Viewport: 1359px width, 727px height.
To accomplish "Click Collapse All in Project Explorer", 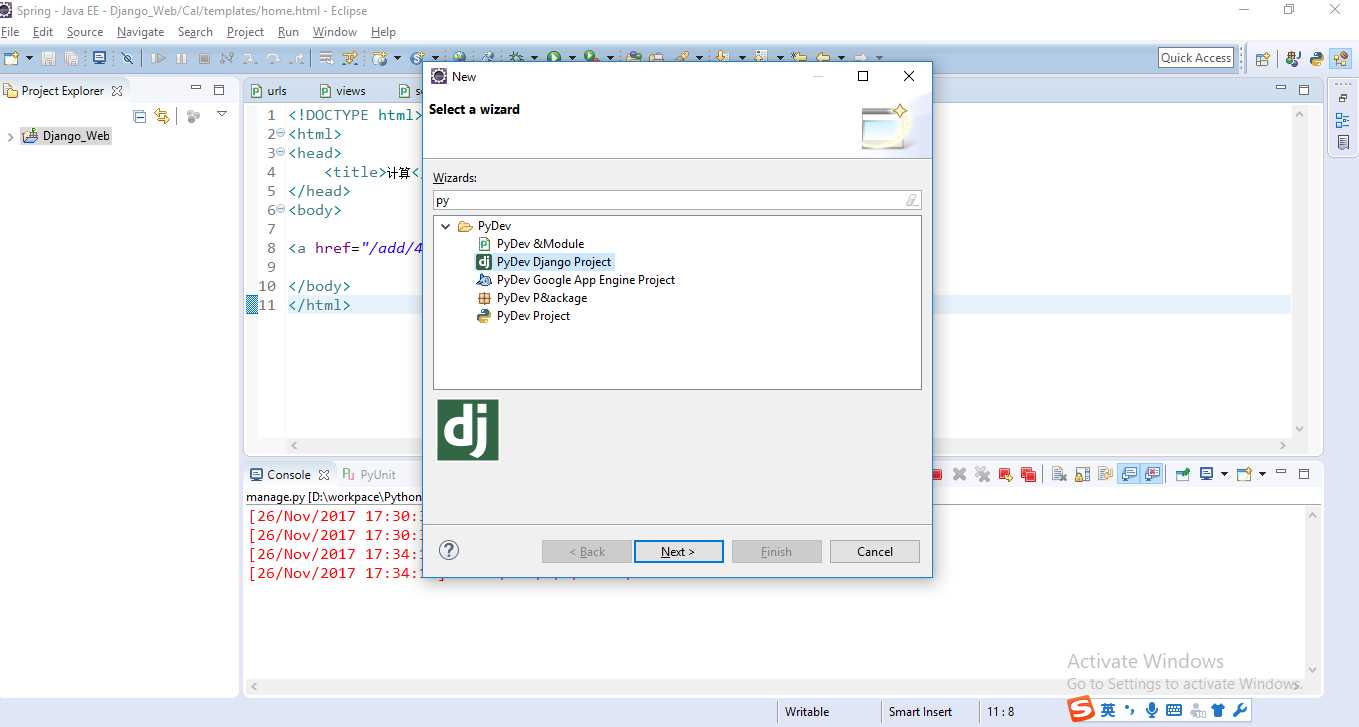I will coord(139,116).
